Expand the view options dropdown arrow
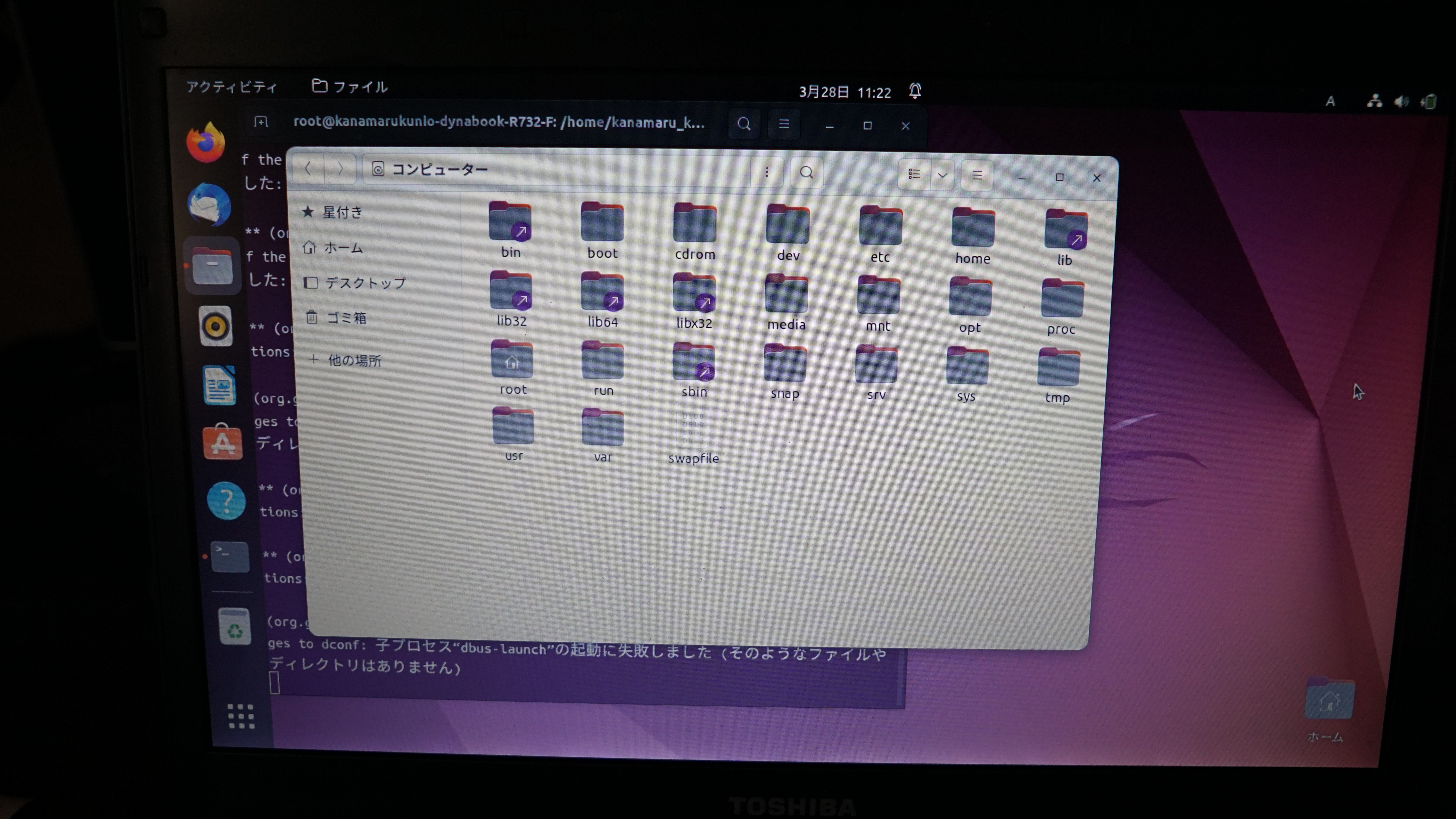The height and width of the screenshot is (819, 1456). [x=942, y=175]
